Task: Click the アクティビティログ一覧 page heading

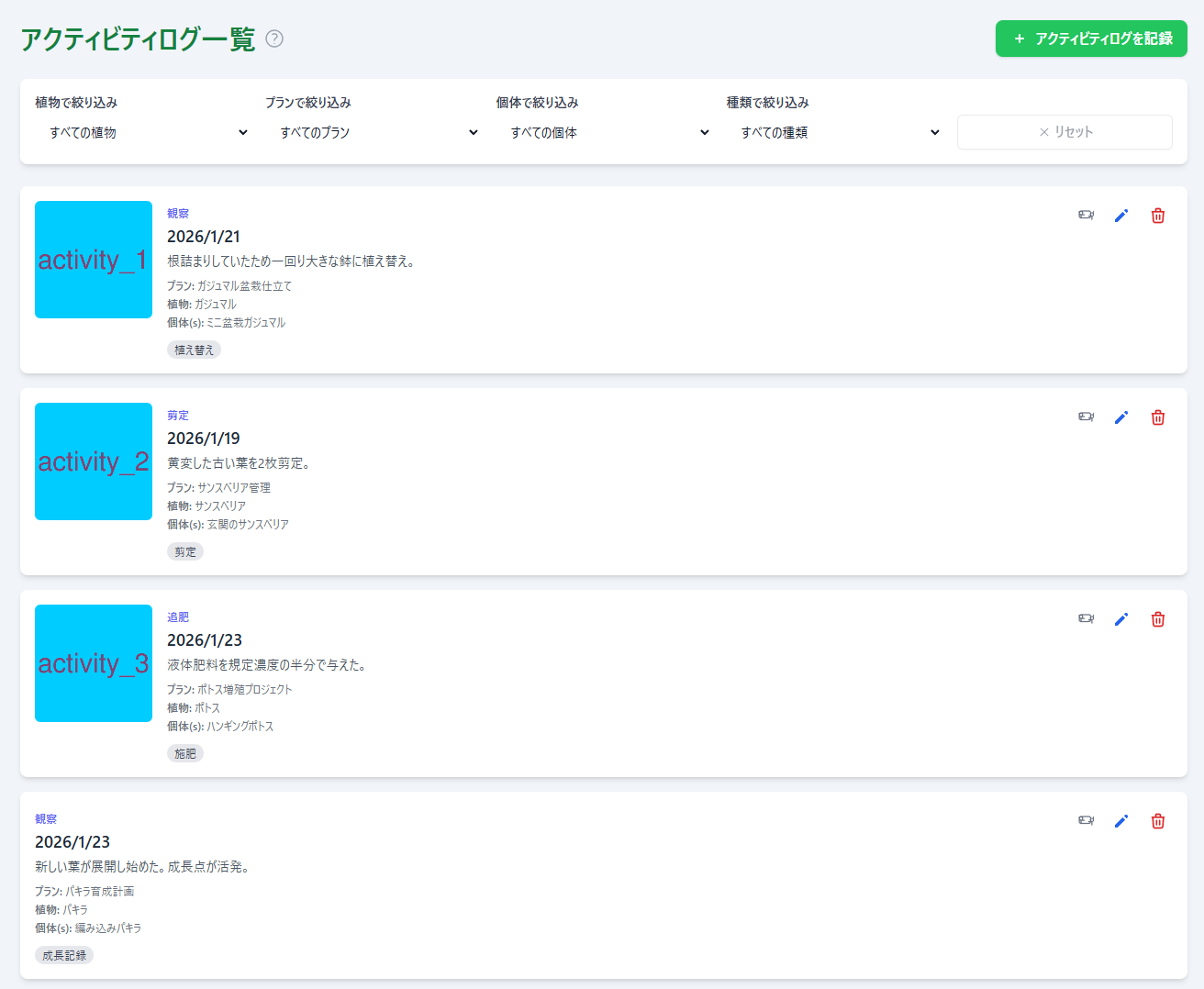Action: [138, 39]
